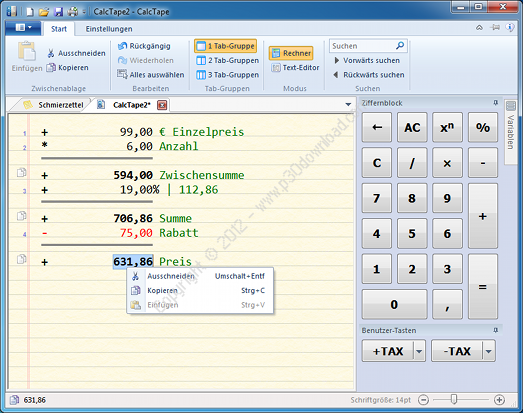Expand the Variablen side panel
Viewport: 523px width, 413px height.
tap(511, 132)
